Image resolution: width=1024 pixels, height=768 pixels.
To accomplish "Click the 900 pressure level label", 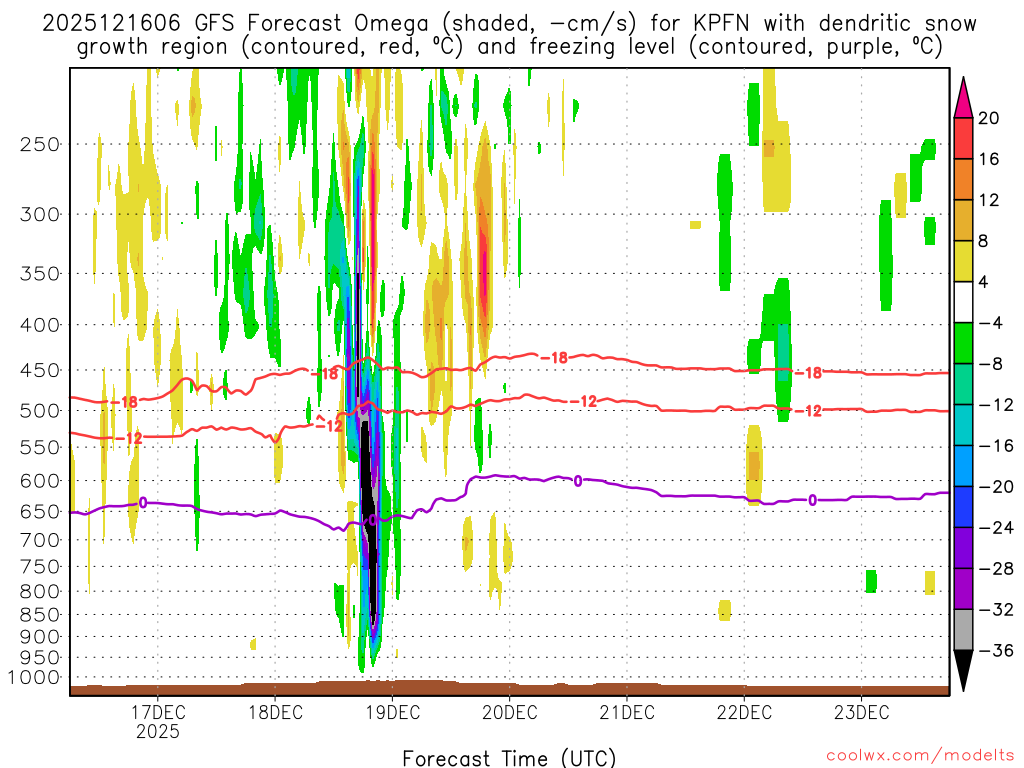I will pyautogui.click(x=40, y=637).
